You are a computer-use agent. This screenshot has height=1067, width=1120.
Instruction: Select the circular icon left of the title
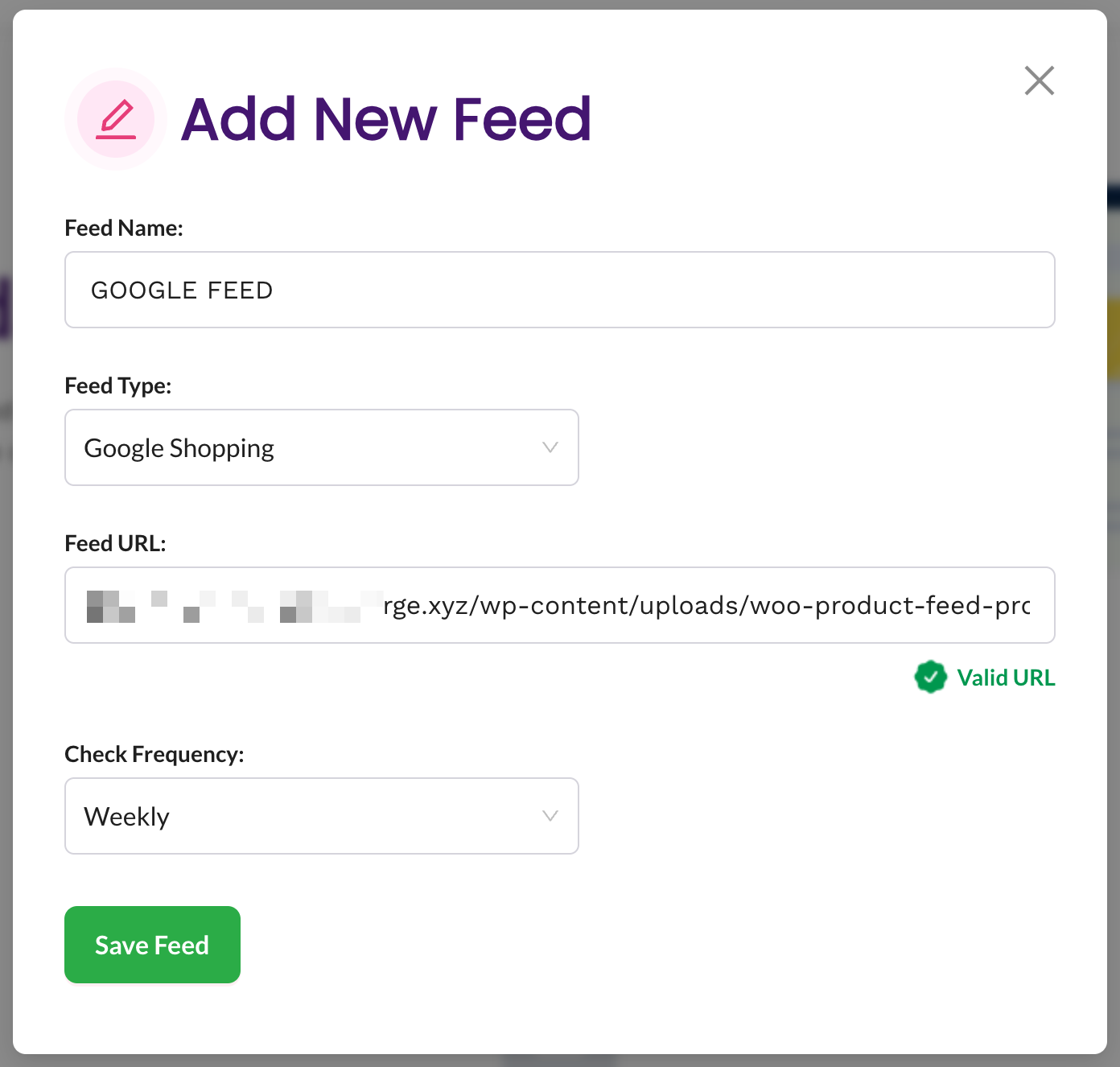[115, 119]
